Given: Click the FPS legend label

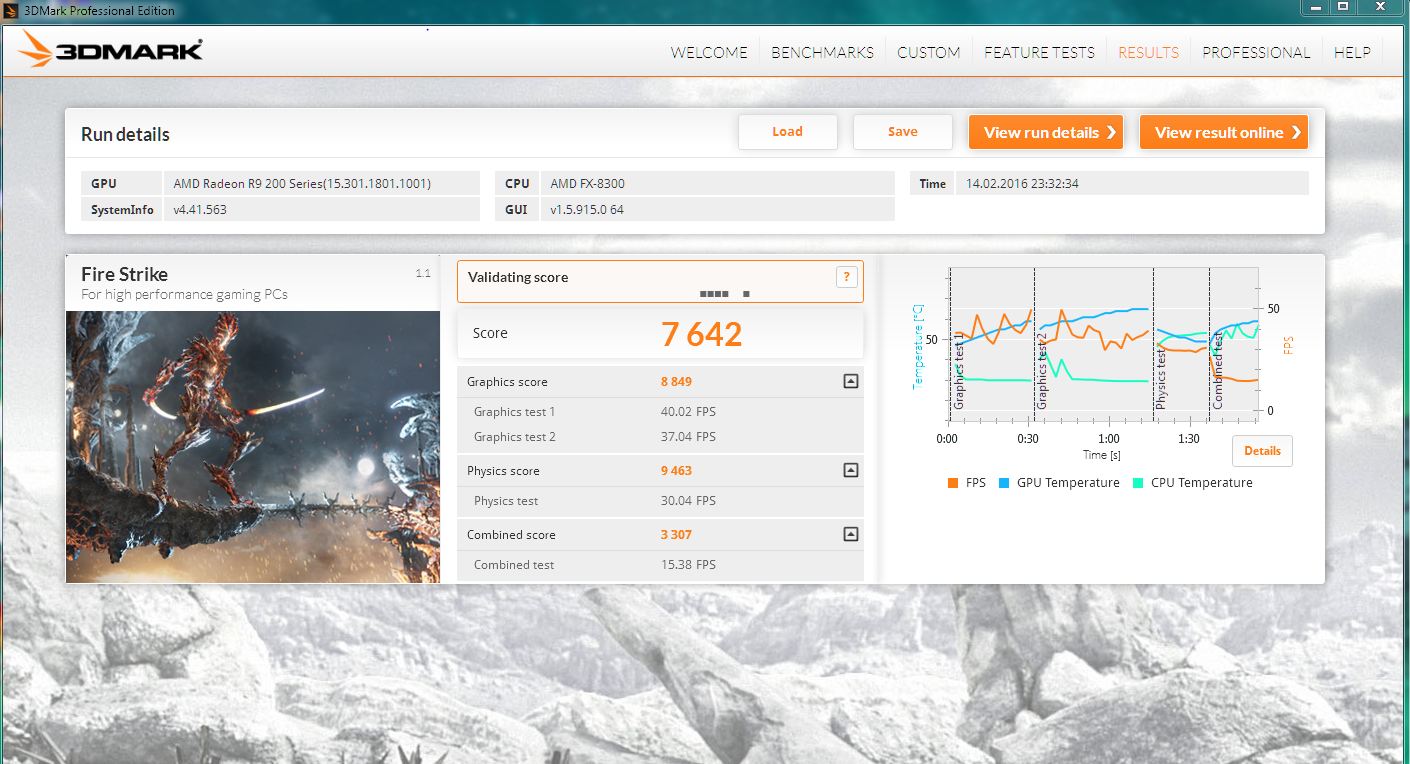Looking at the screenshot, I should 976,483.
